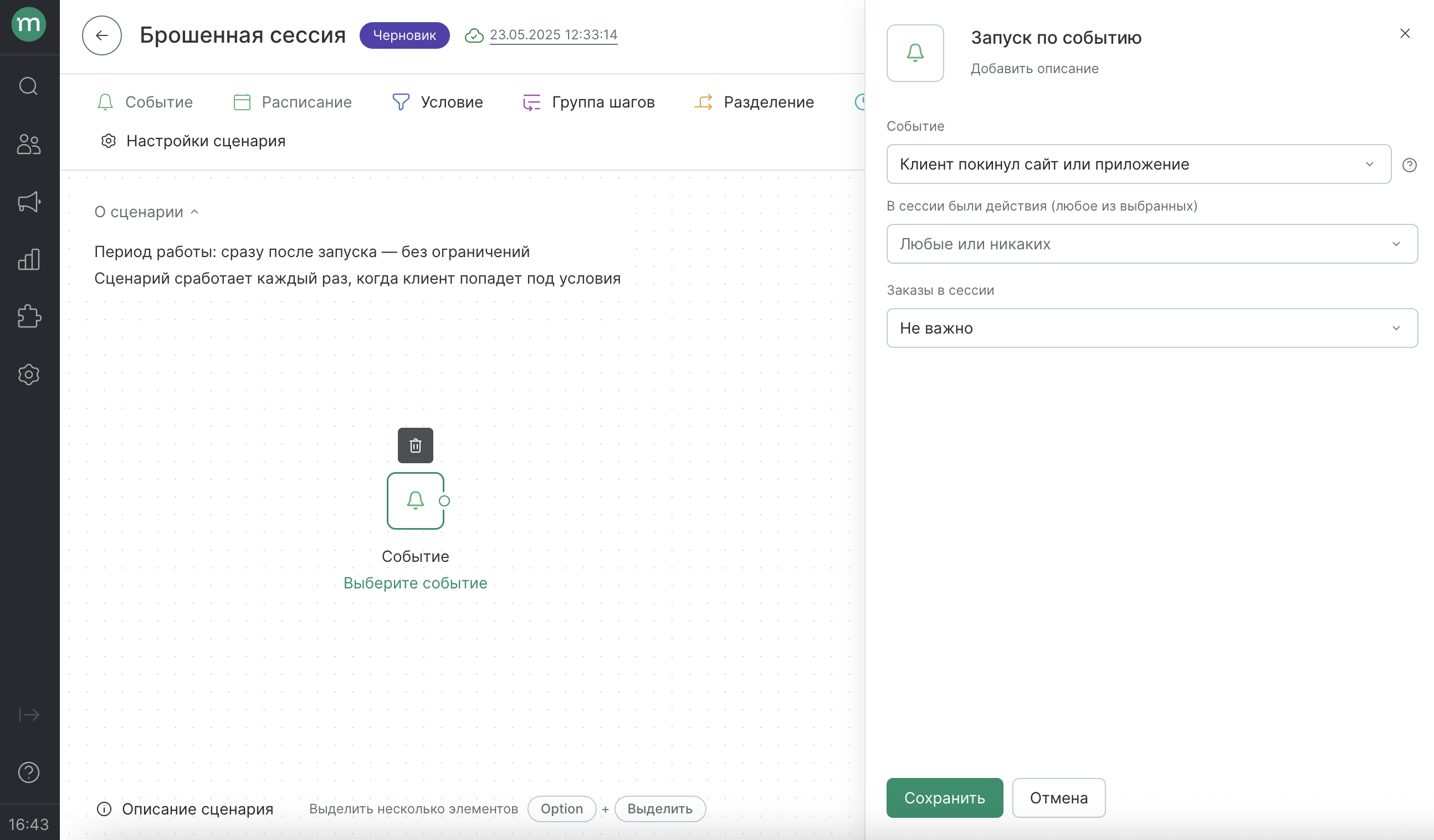
Task: Click the event help question mark icon
Action: coord(1409,165)
